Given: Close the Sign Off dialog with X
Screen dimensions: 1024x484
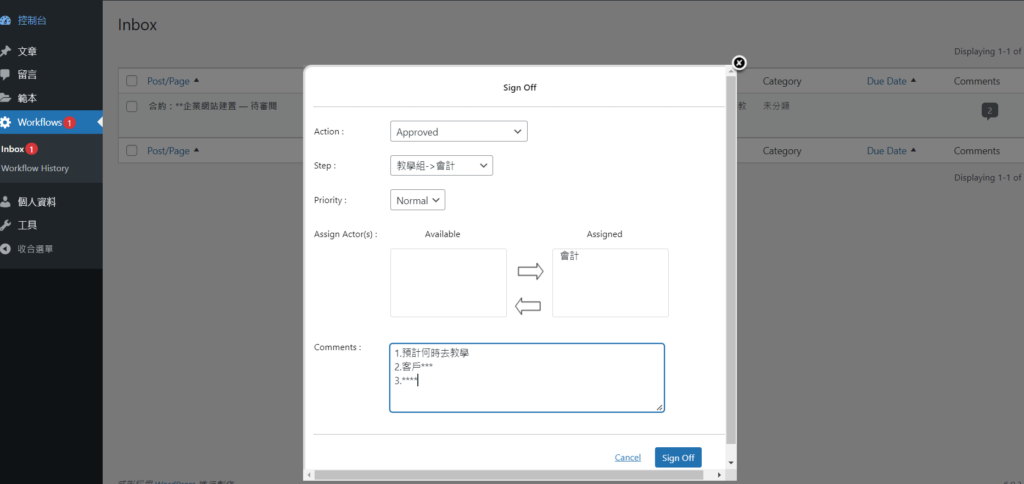Looking at the screenshot, I should pos(739,63).
